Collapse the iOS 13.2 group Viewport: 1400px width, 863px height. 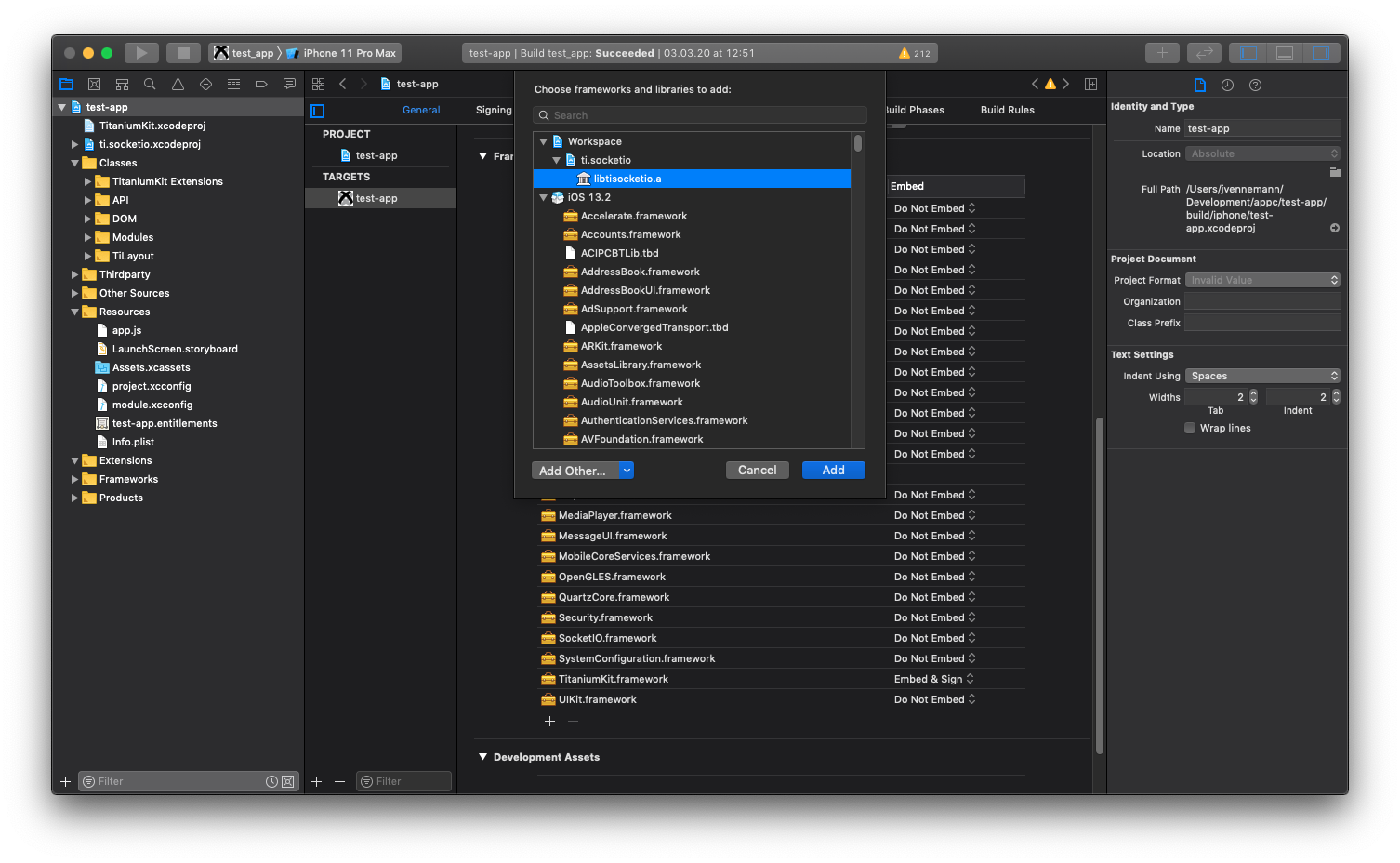[544, 197]
